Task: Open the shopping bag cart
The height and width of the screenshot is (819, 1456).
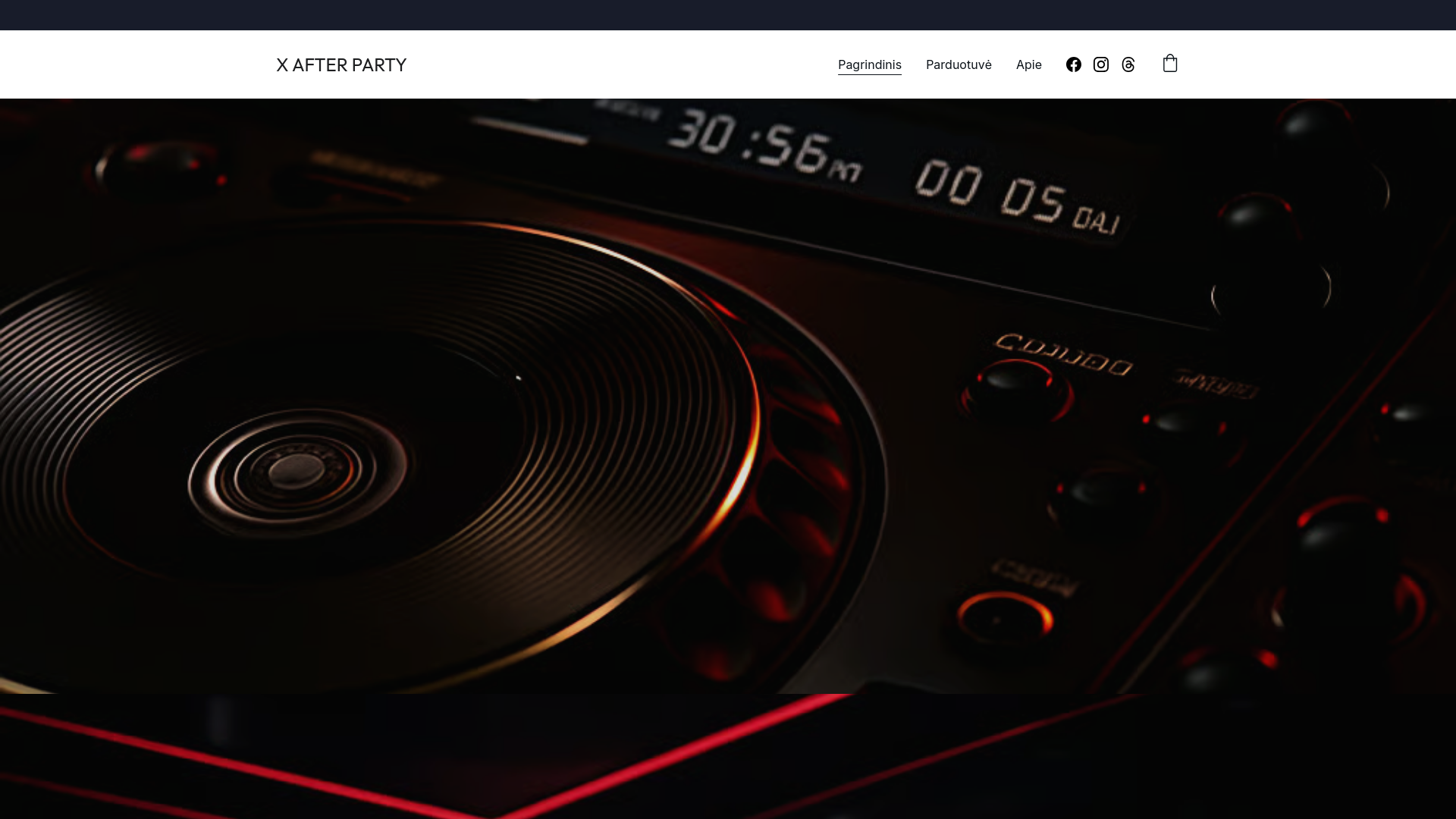Action: 1170,63
